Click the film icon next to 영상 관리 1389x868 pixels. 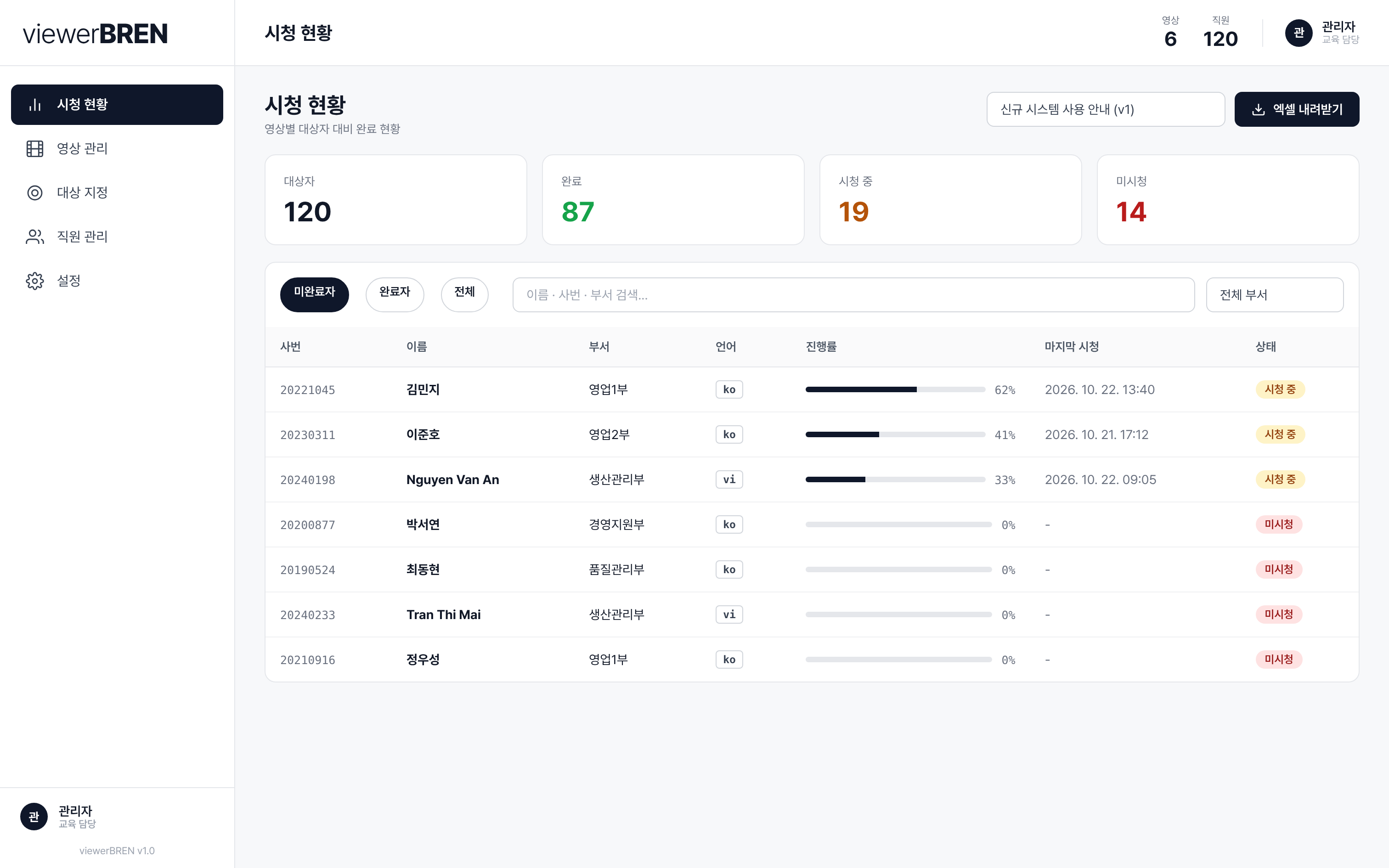[x=35, y=149]
